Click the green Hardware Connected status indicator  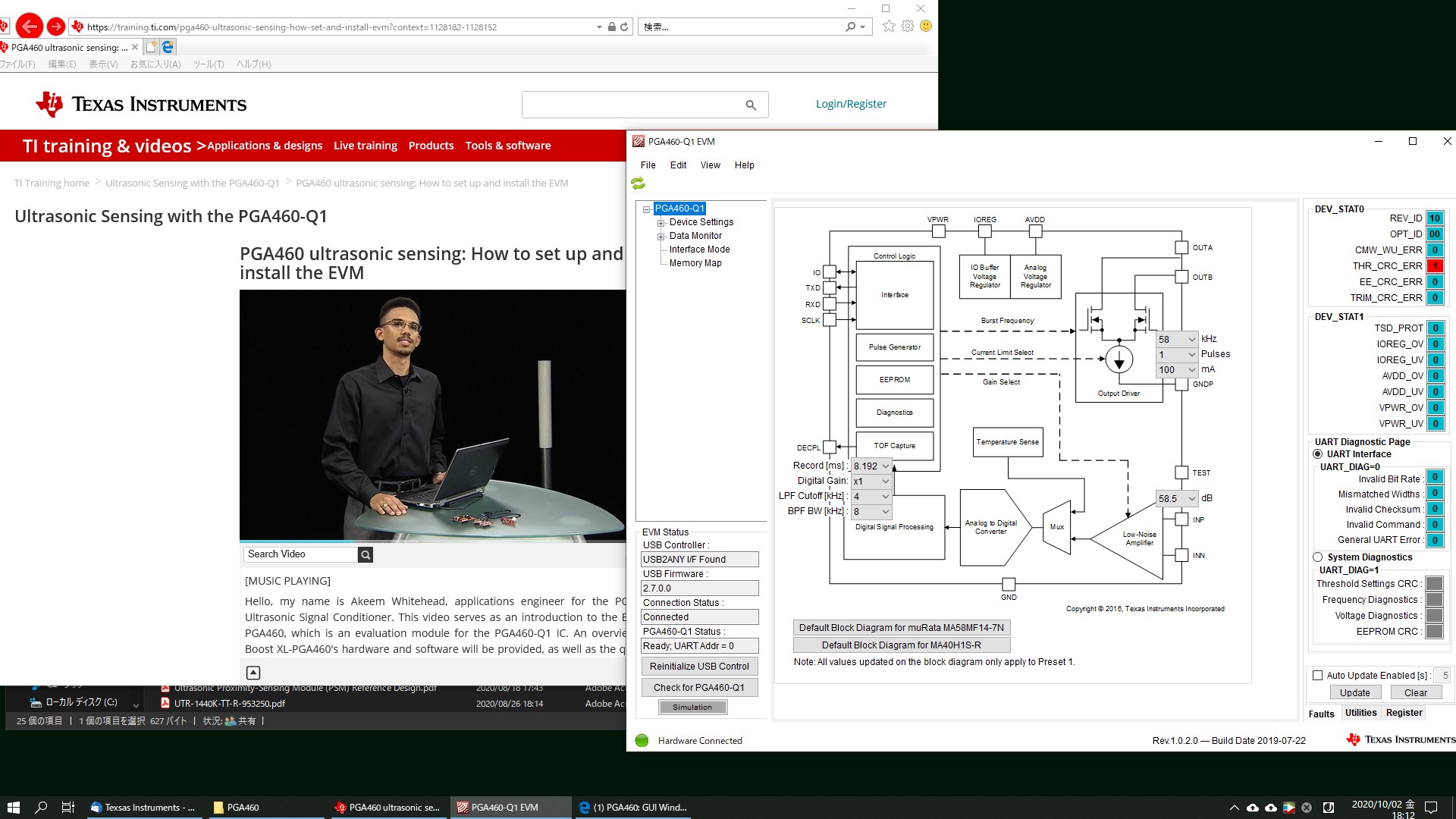[642, 741]
